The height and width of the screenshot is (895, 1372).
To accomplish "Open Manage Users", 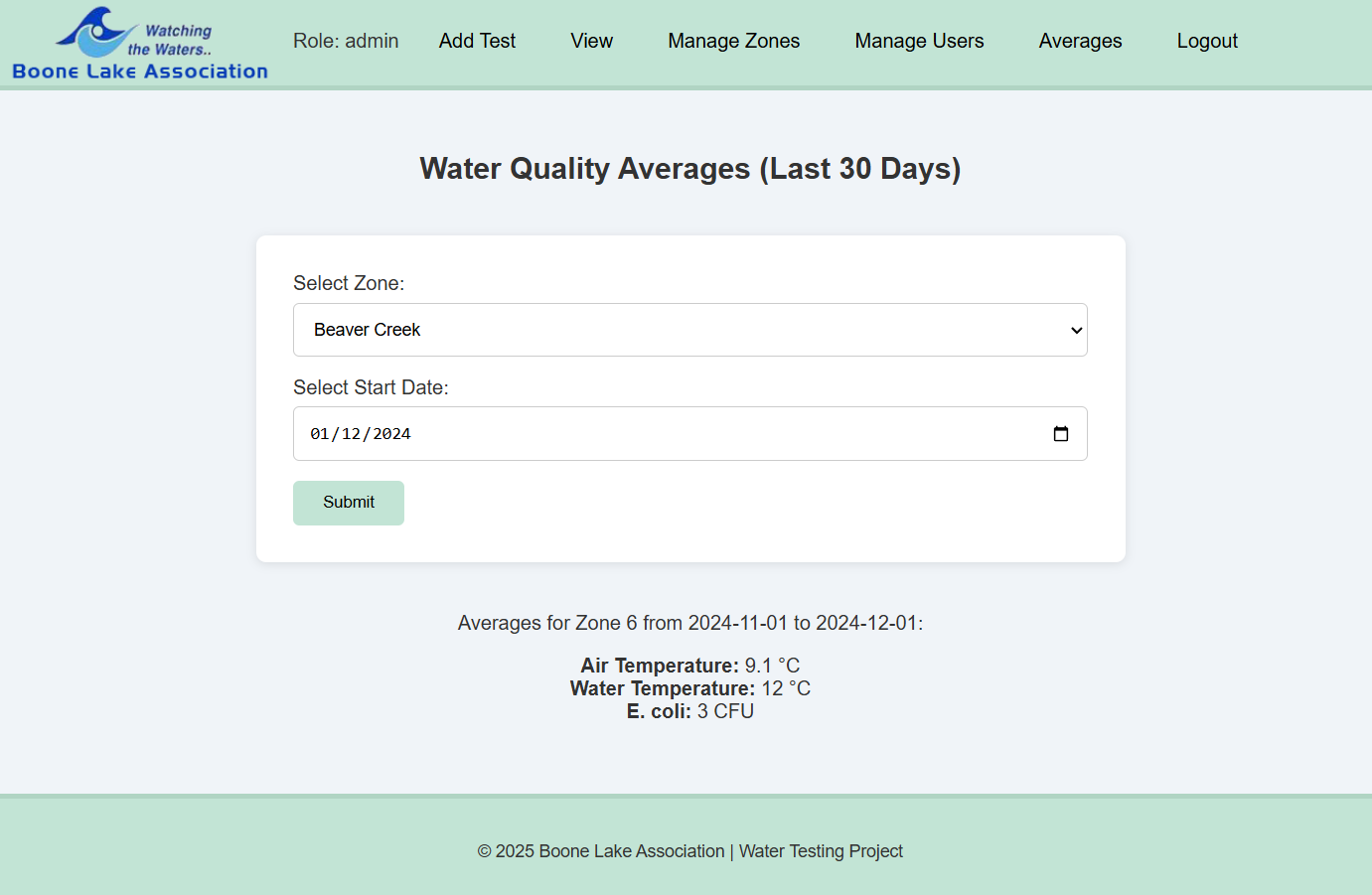I will click(x=919, y=41).
